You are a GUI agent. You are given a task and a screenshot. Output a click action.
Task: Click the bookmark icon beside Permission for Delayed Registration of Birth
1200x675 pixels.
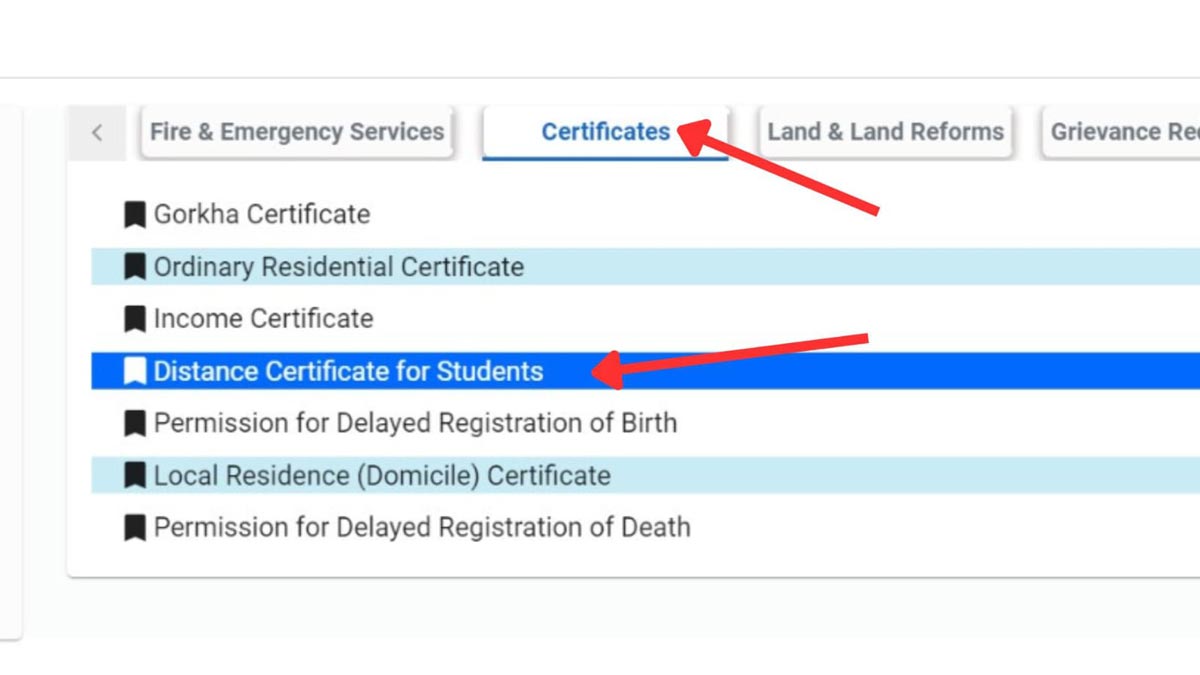pyautogui.click(x=134, y=422)
